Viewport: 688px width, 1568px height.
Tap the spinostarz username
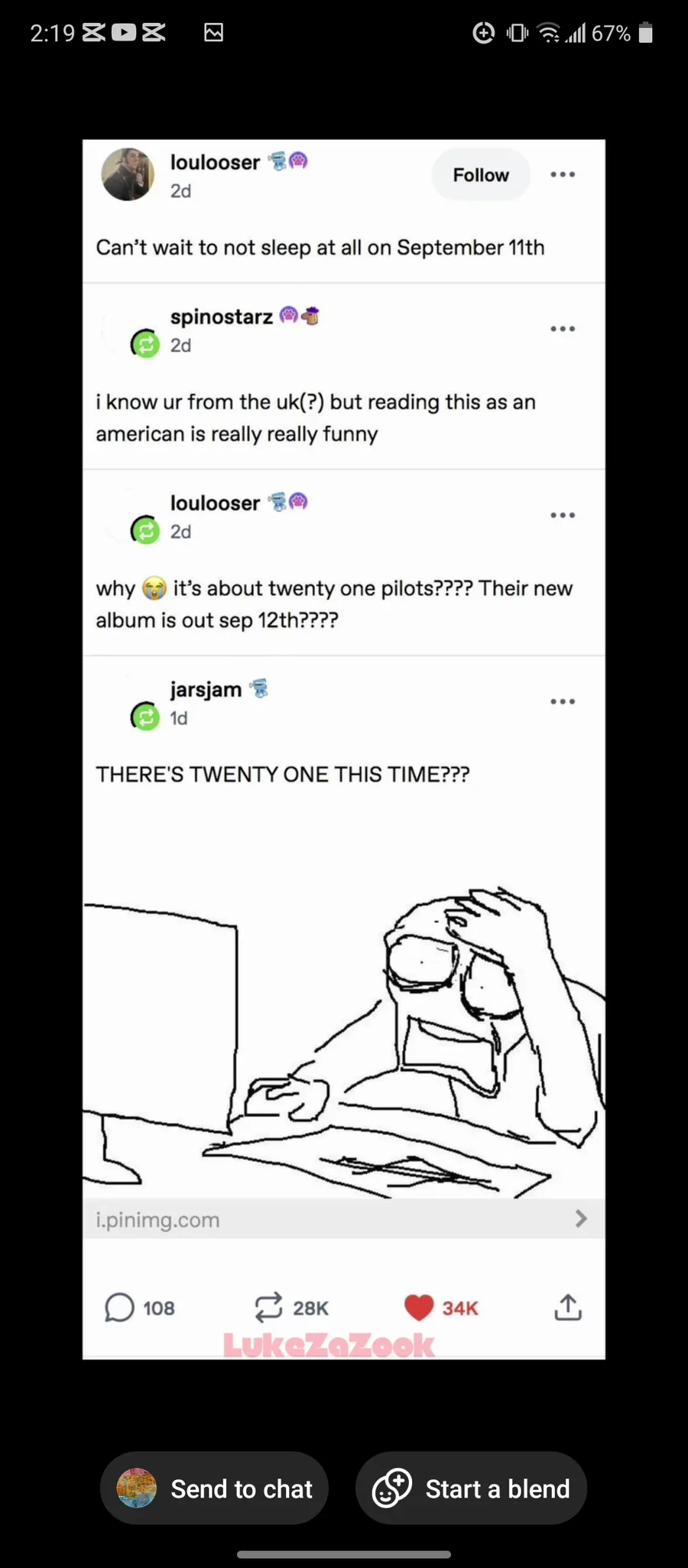point(221,317)
